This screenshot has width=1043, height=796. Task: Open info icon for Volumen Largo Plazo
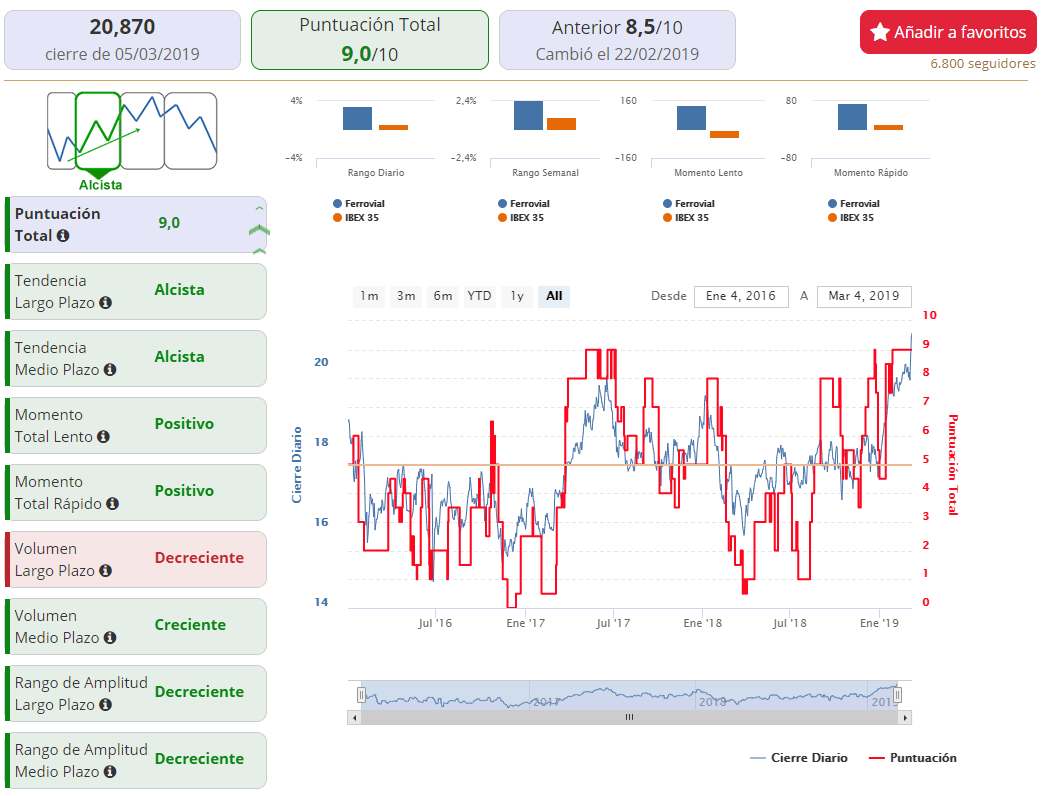(x=105, y=571)
